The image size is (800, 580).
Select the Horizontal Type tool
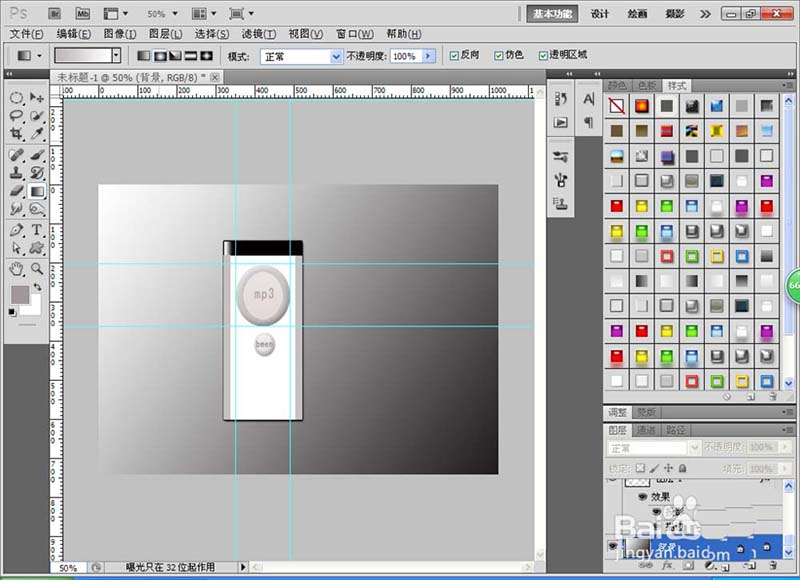tap(37, 230)
